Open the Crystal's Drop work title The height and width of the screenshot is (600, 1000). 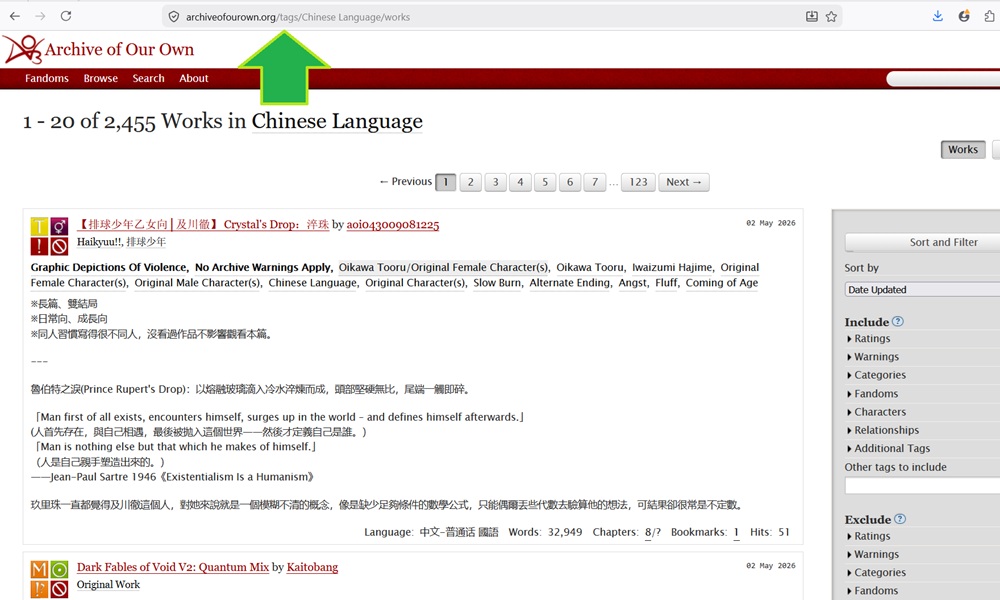pos(203,224)
